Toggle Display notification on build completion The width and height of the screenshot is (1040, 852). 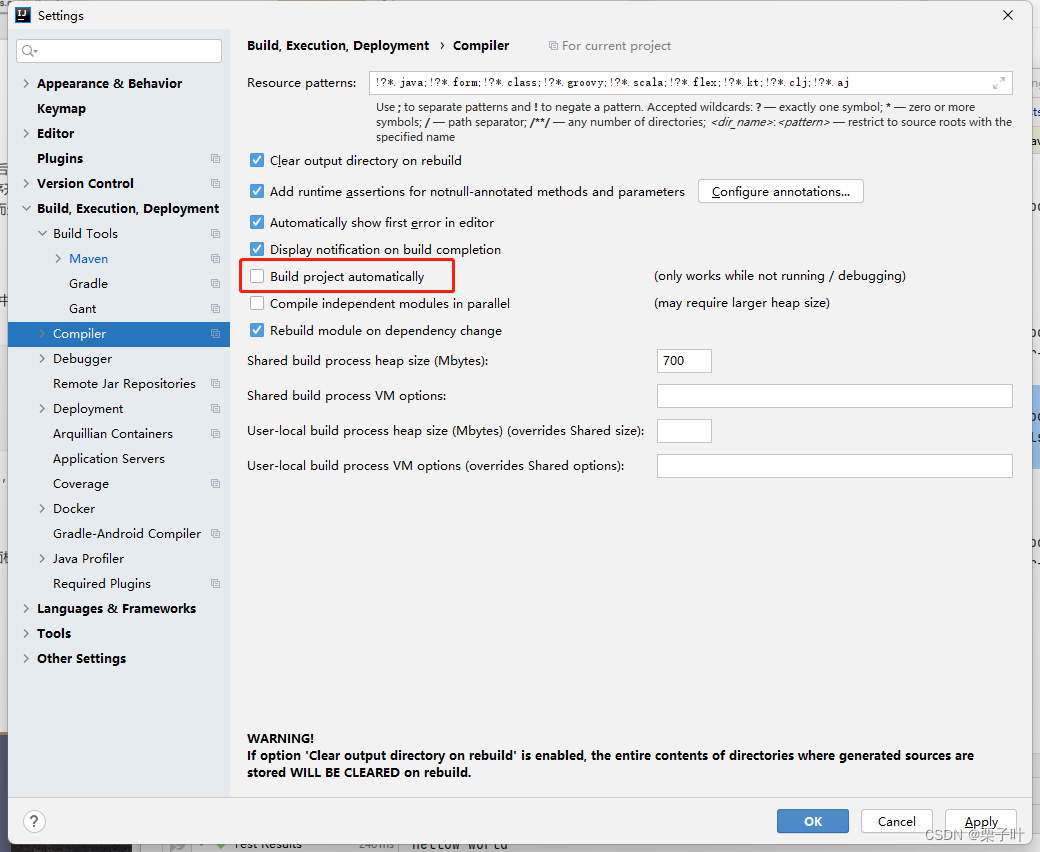(x=257, y=249)
